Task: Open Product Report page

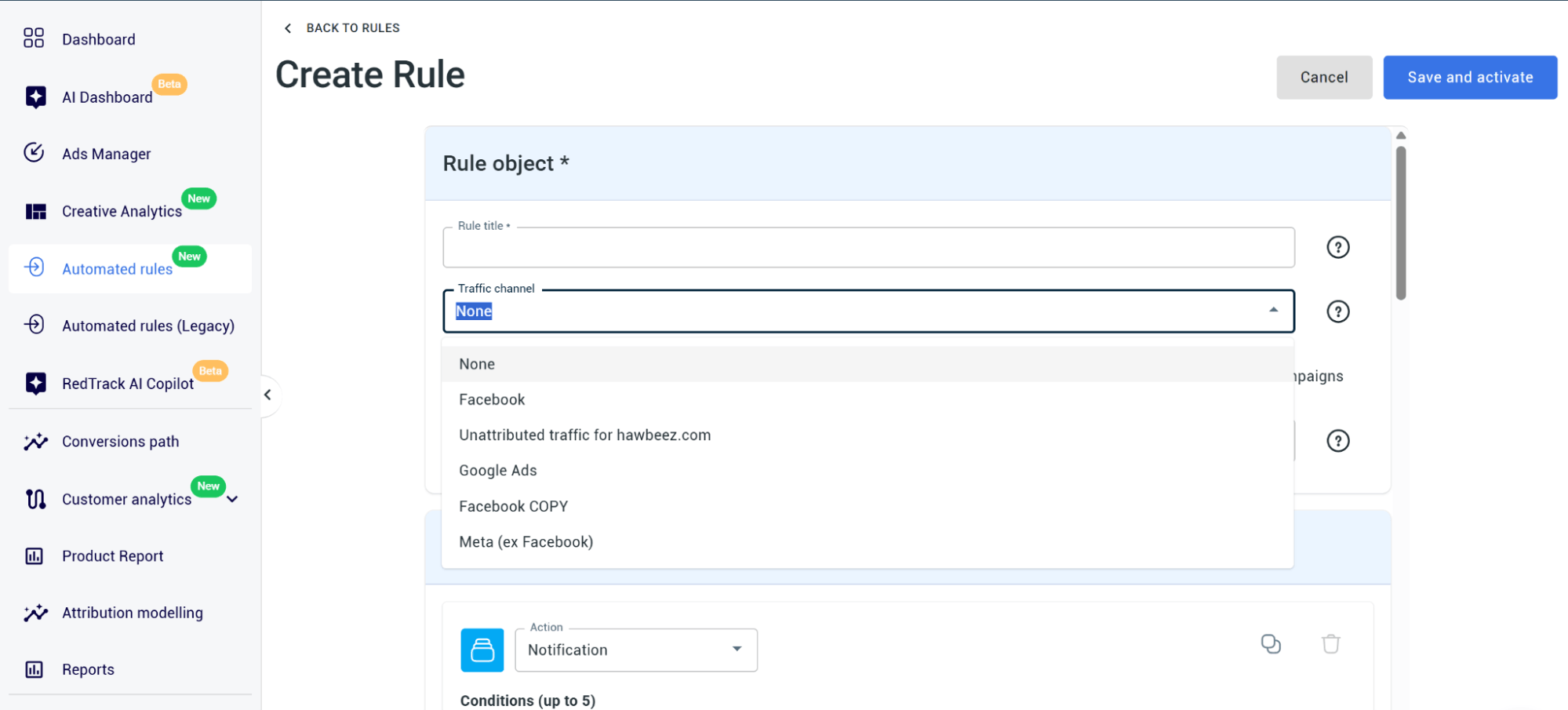Action: pos(113,556)
